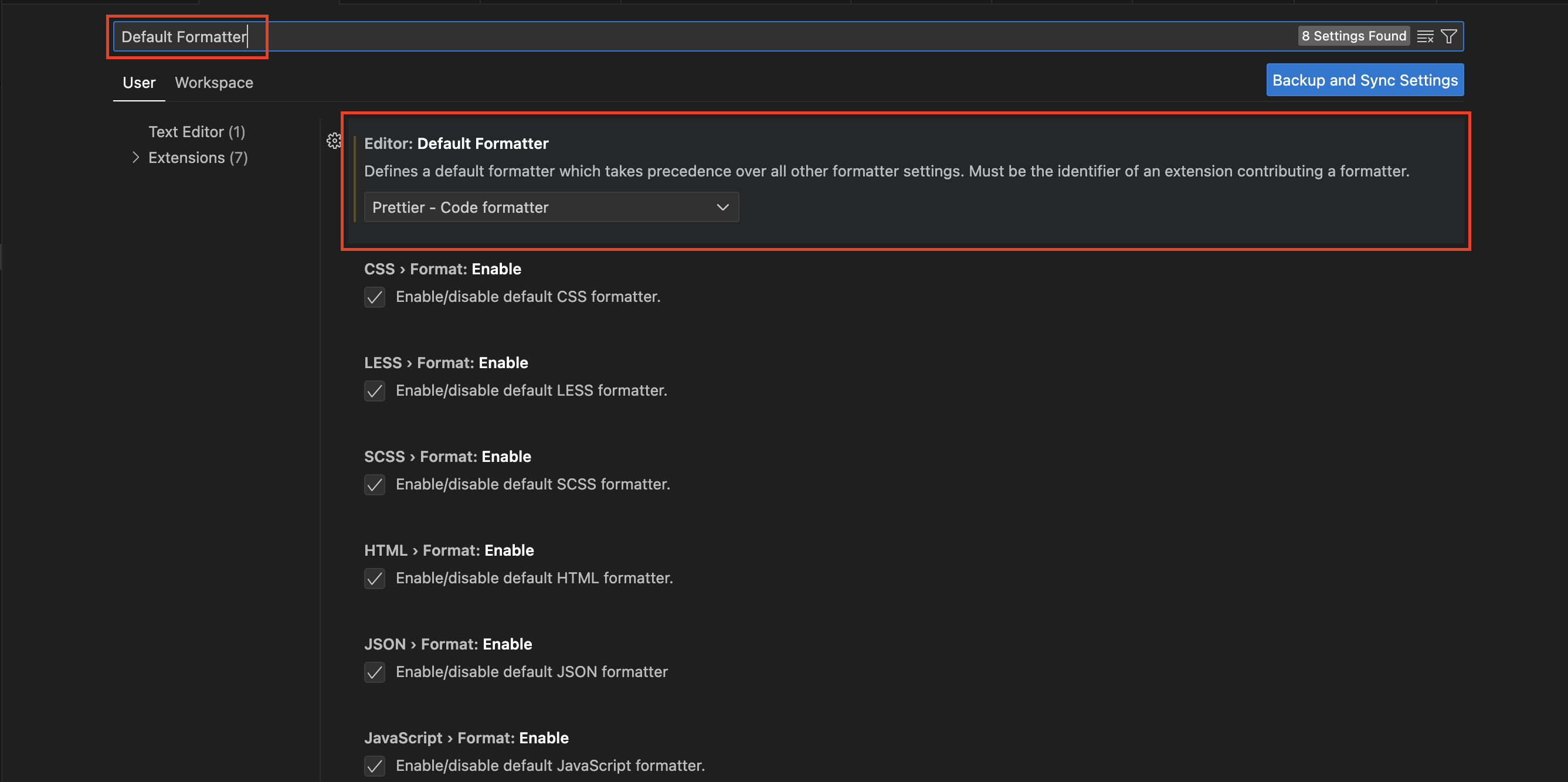Click the HTML › Format: Enable heading
This screenshot has height=782, width=1568.
pos(449,550)
